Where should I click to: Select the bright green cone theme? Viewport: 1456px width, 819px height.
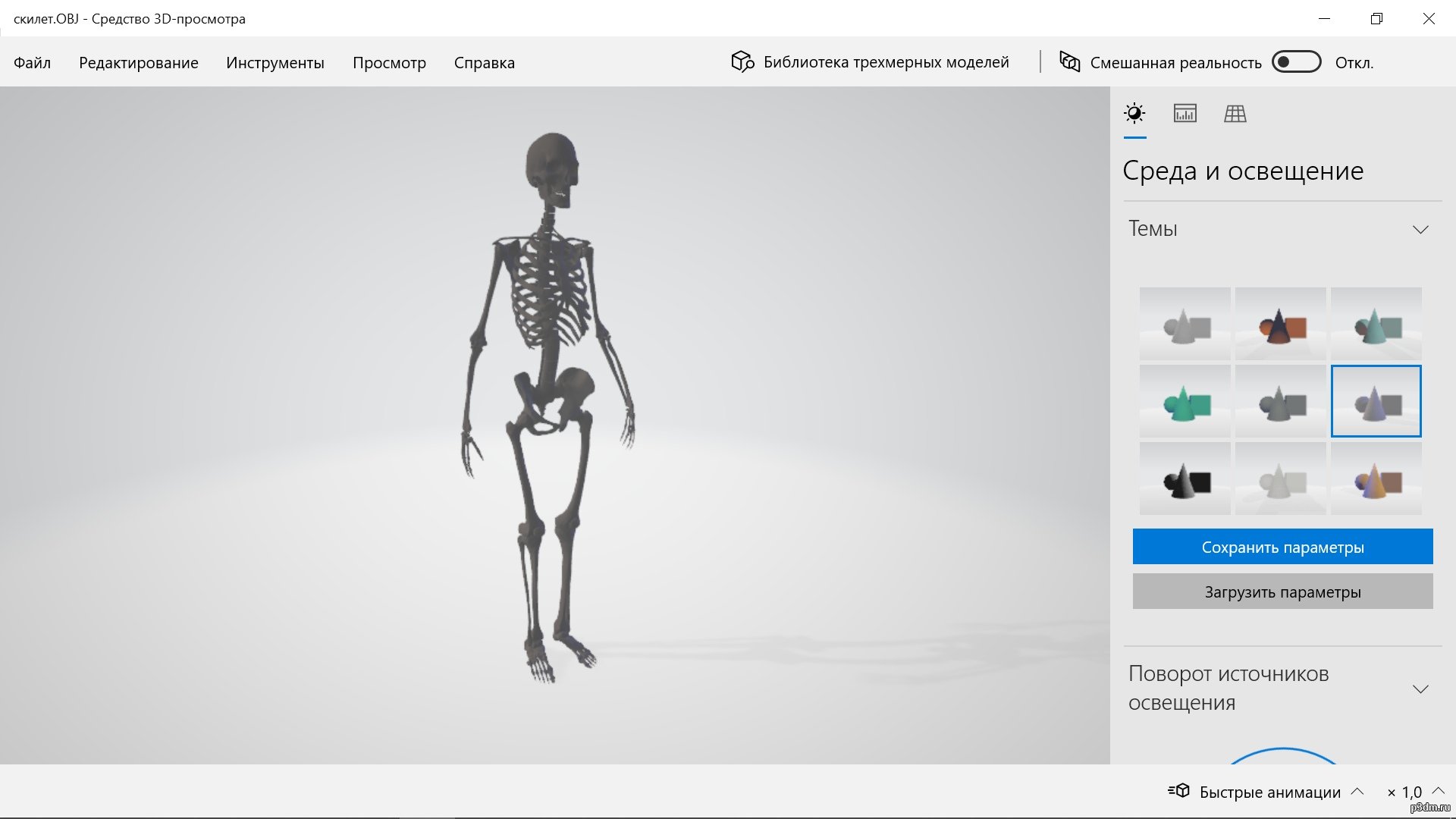(x=1185, y=401)
